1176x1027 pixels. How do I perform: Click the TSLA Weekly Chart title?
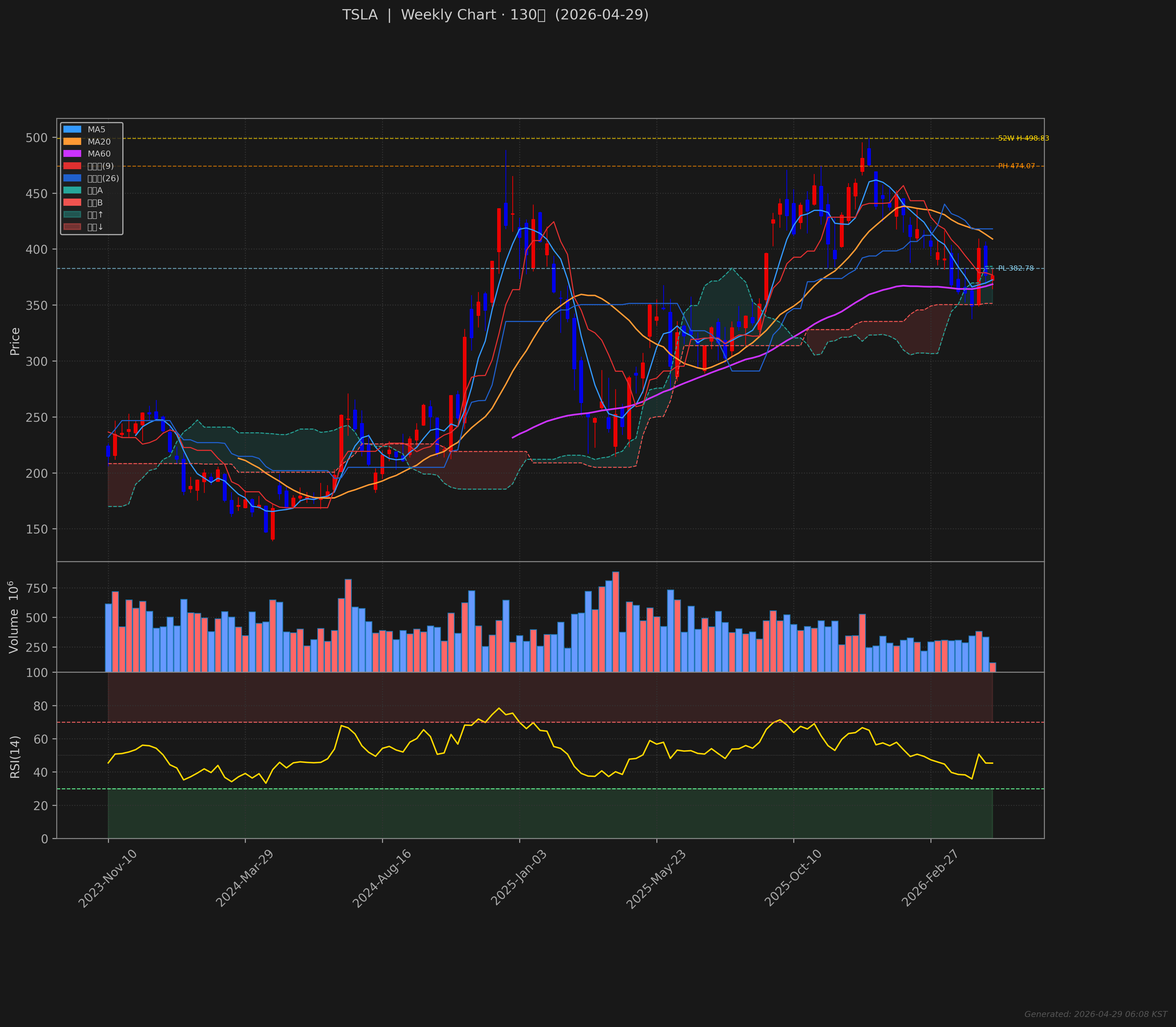click(495, 15)
